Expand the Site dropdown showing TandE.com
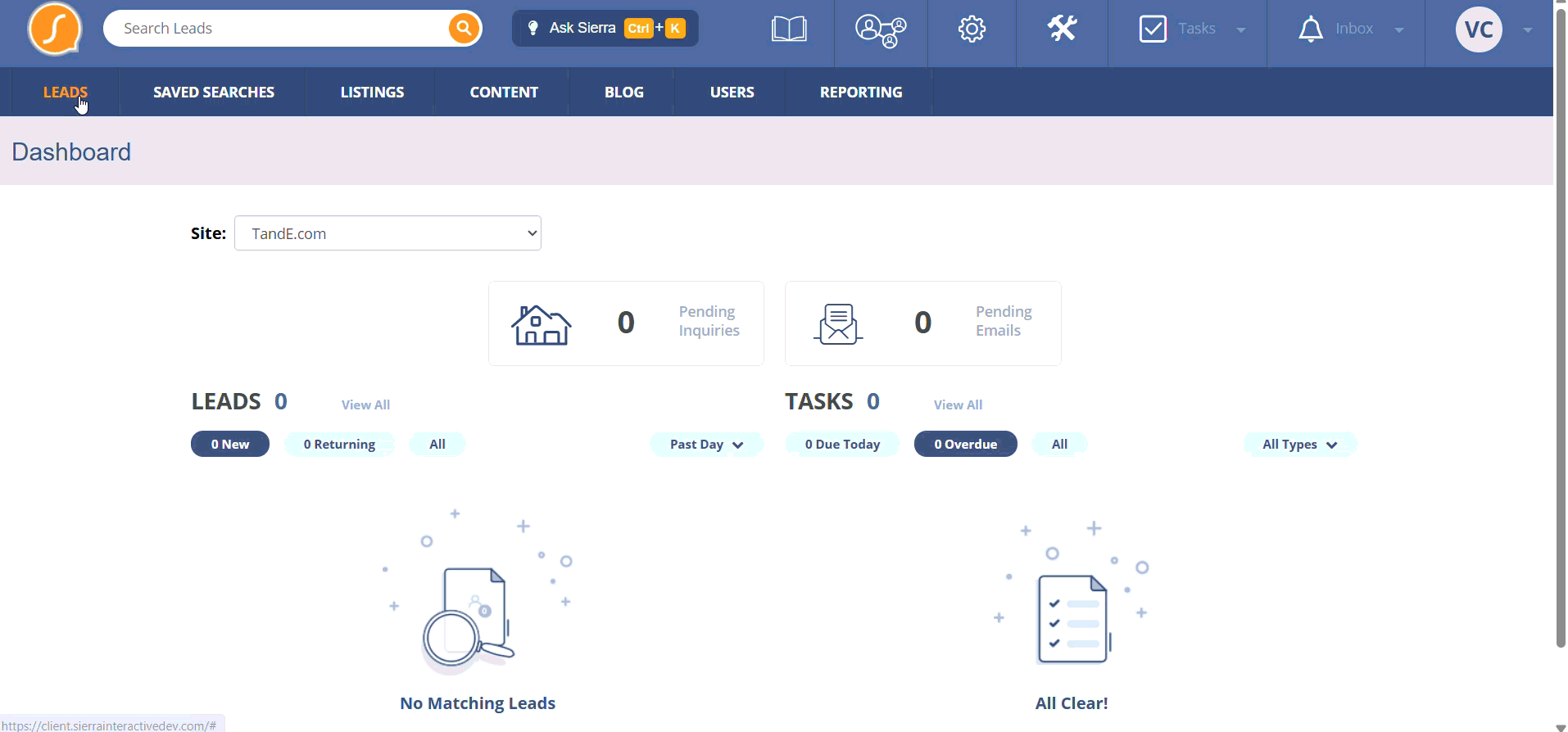This screenshot has height=732, width=1568. coord(387,233)
